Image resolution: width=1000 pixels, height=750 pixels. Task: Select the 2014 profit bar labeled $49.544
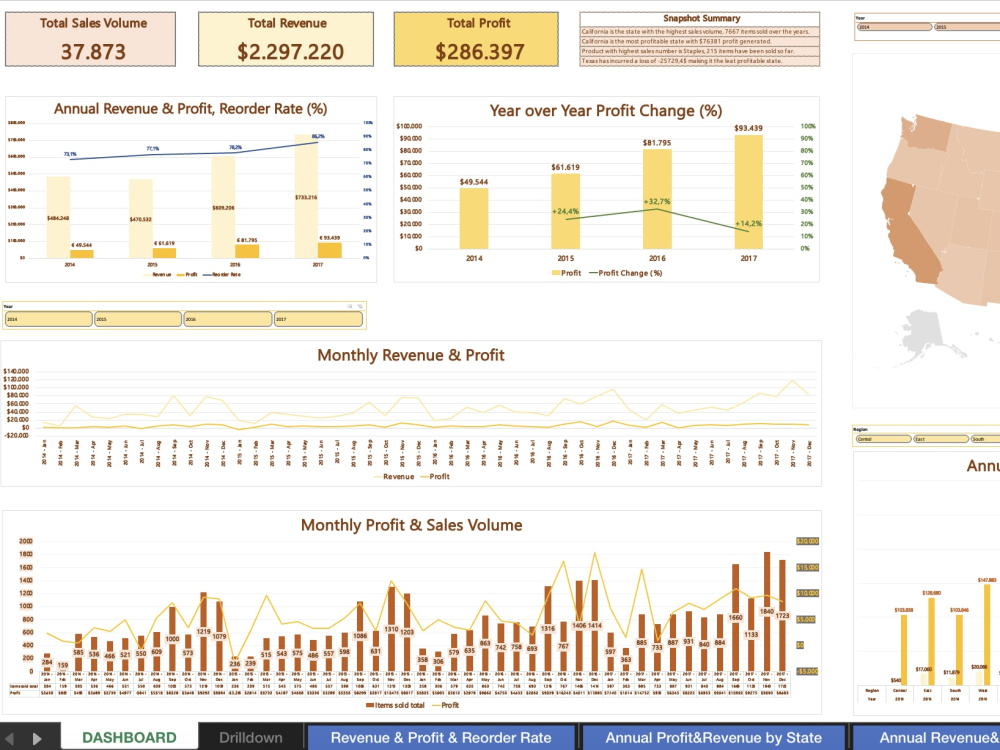click(x=474, y=218)
